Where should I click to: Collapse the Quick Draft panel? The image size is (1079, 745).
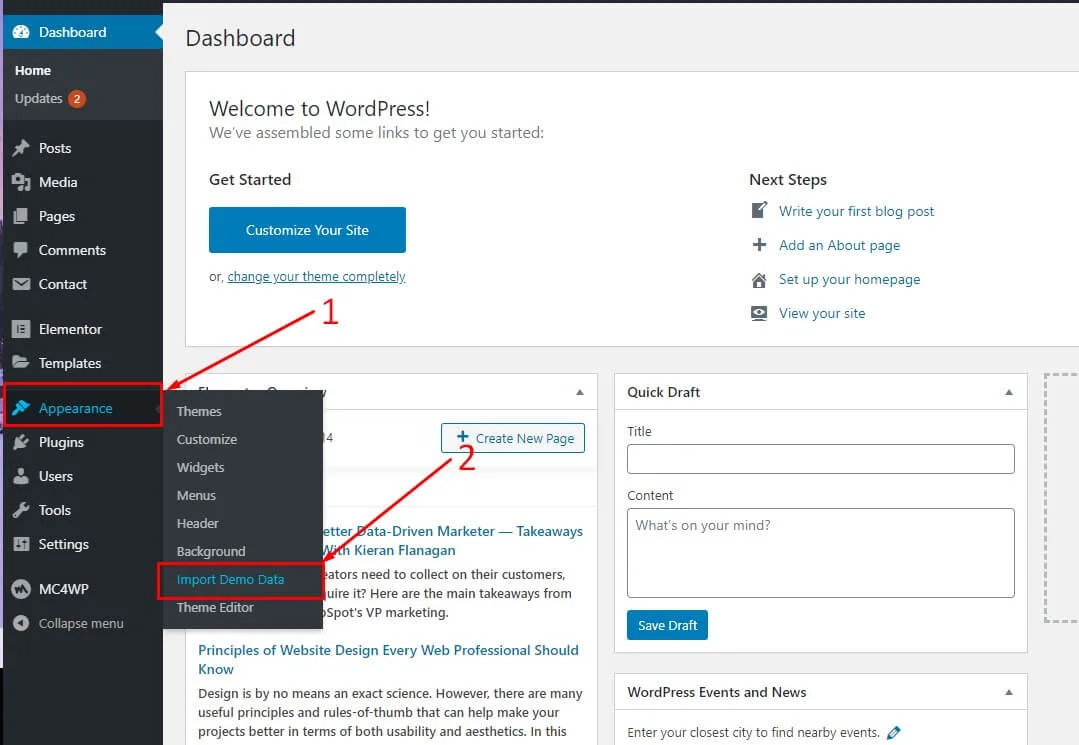click(1008, 392)
